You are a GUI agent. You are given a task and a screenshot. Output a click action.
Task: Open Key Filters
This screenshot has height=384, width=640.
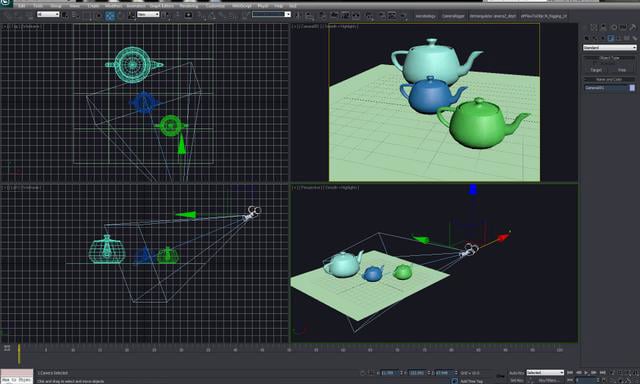(x=549, y=380)
